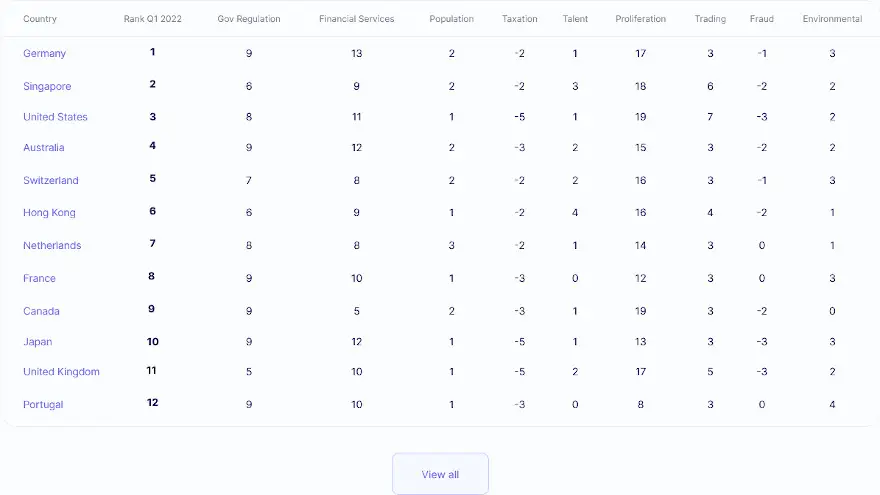Screen dimensions: 880x495
Task: Click the Netherlands country link
Action: [52, 245]
